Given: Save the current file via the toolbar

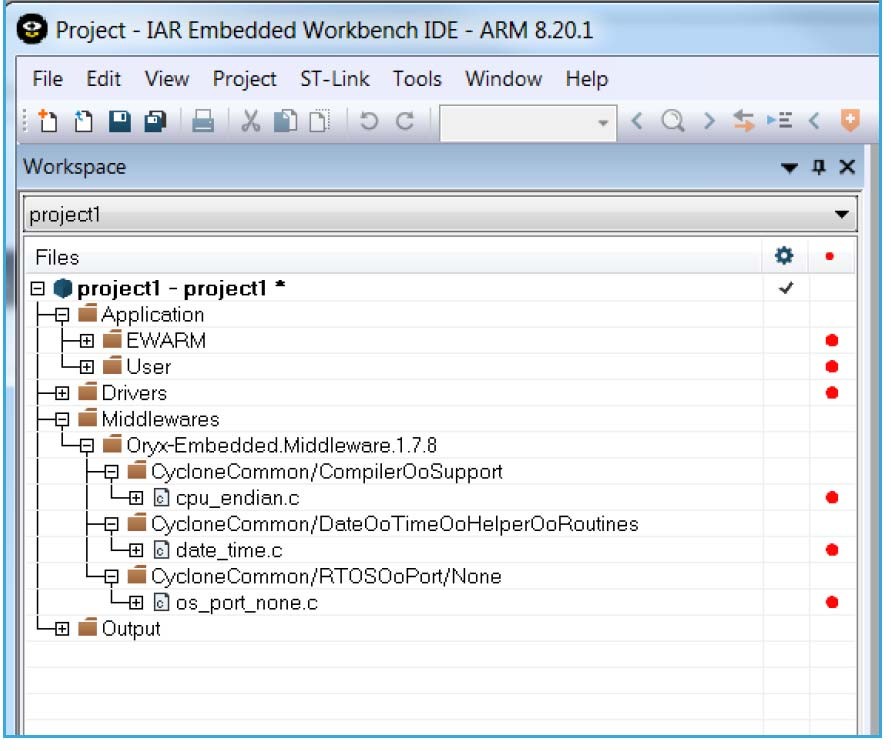Looking at the screenshot, I should coord(119,121).
